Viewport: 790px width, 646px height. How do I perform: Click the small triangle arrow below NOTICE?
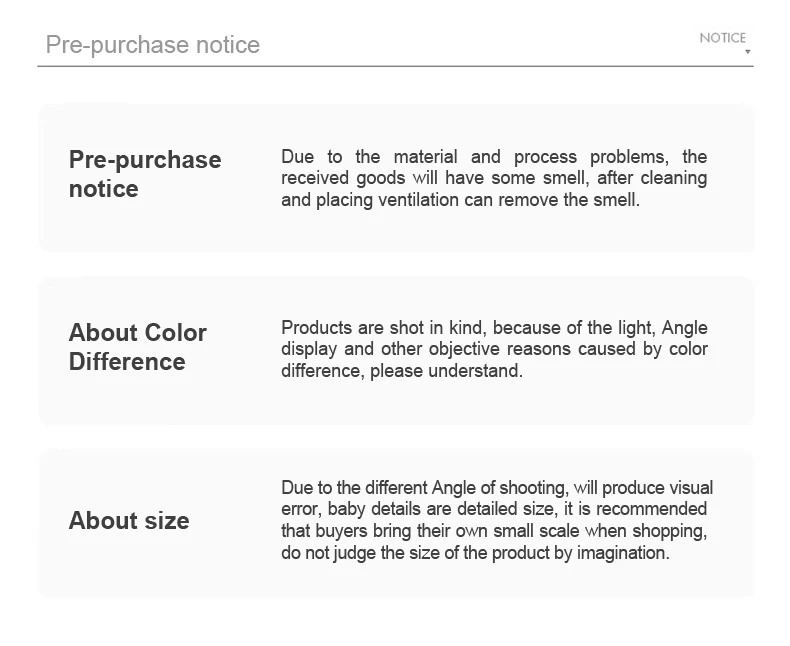[747, 51]
